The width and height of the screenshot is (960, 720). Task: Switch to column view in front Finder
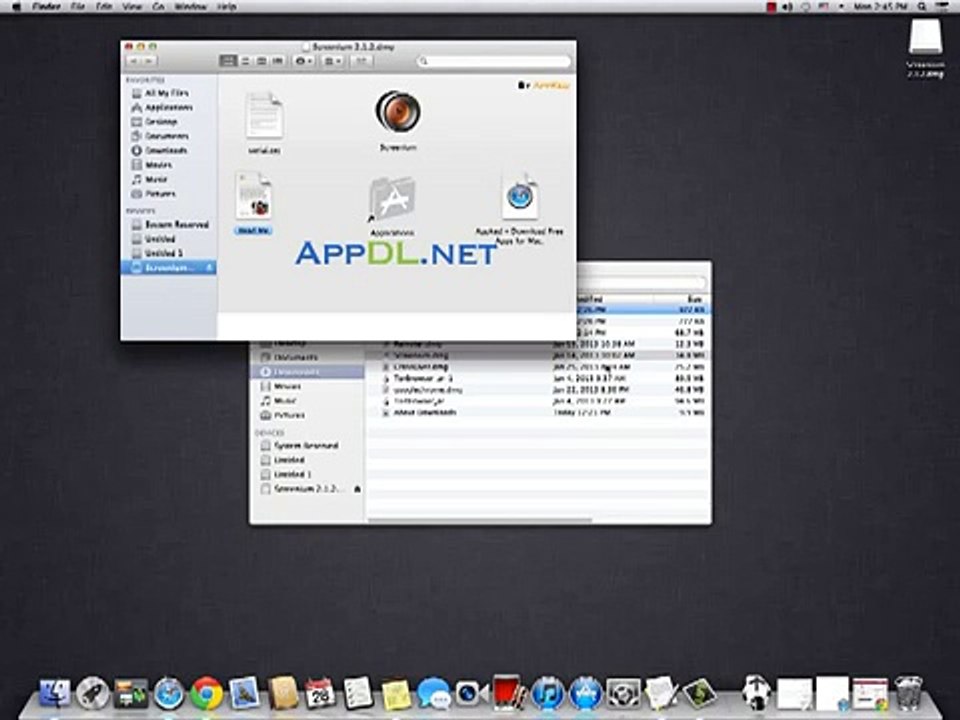(261, 61)
